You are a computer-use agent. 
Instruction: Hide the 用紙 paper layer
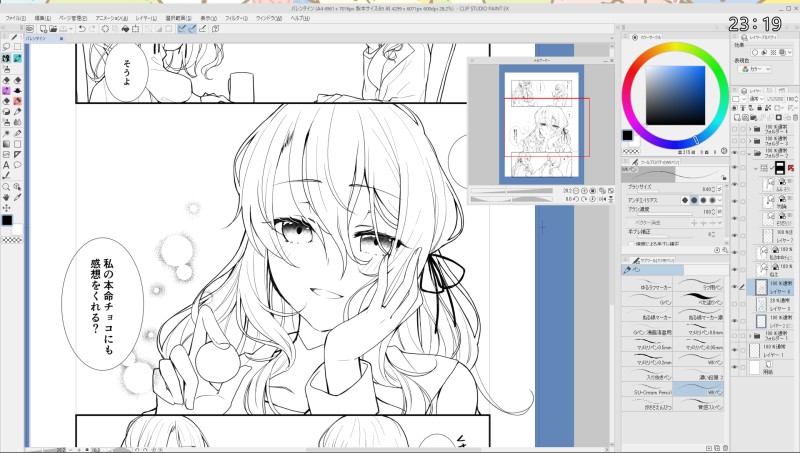[x=735, y=367]
